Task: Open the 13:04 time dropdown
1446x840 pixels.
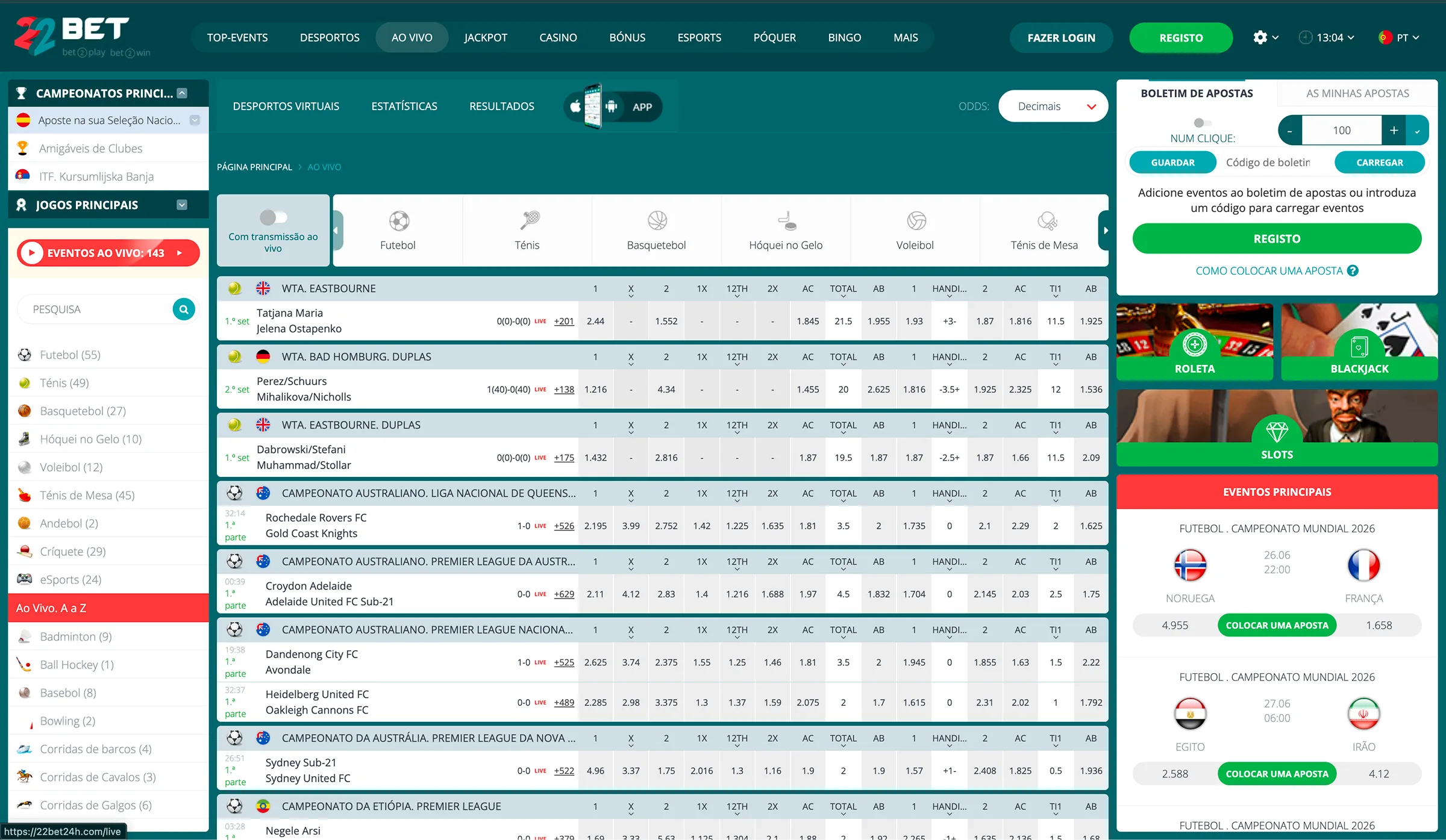Action: point(1327,37)
